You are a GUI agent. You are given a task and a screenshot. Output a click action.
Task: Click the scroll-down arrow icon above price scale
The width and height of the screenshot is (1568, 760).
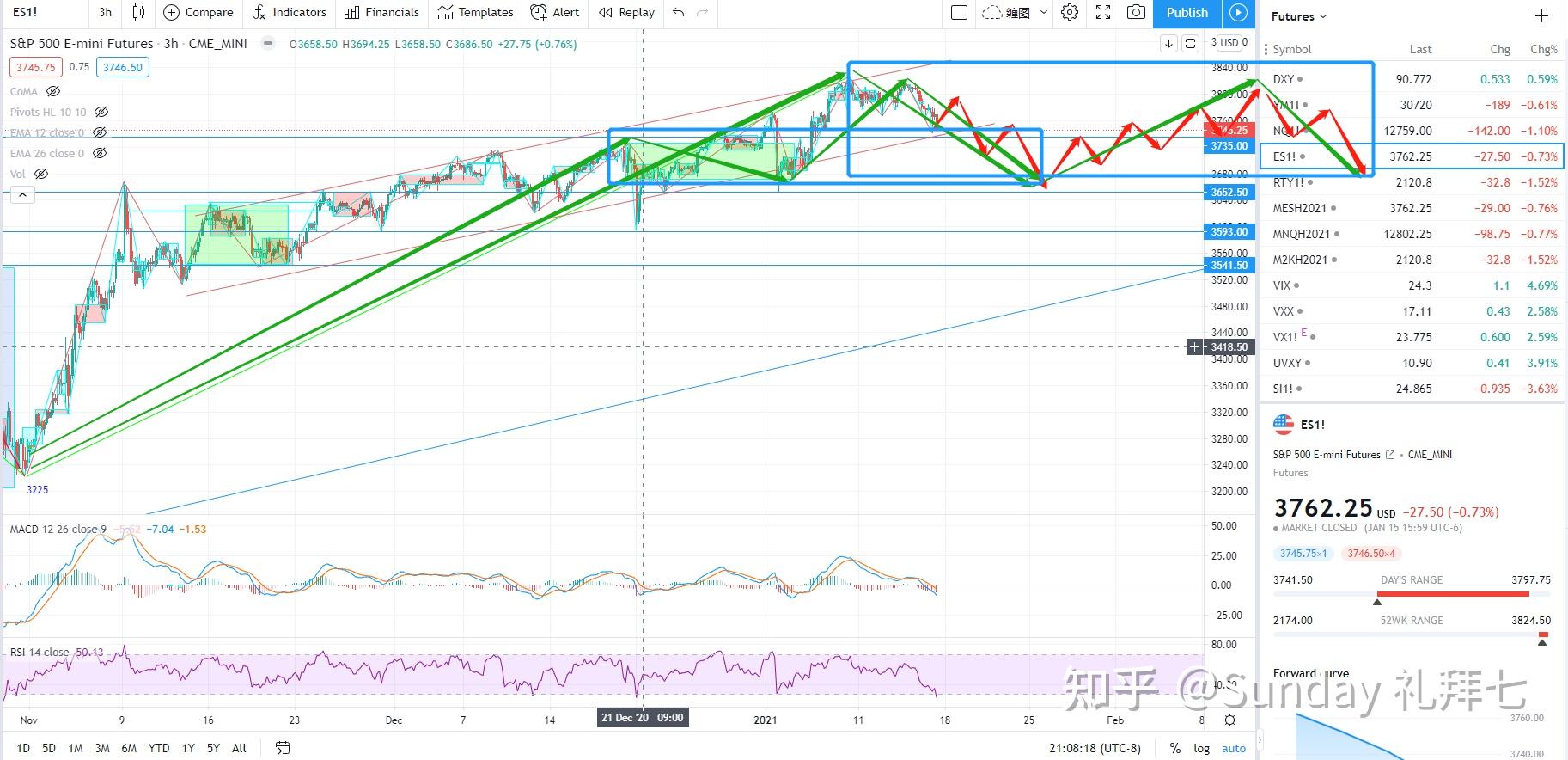pyautogui.click(x=1168, y=43)
